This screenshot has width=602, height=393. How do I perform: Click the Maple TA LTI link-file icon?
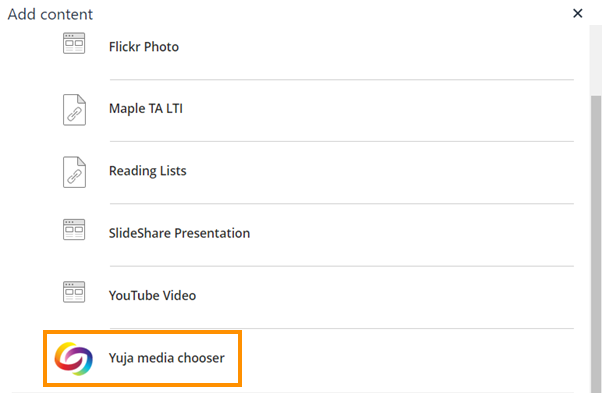tap(74, 110)
